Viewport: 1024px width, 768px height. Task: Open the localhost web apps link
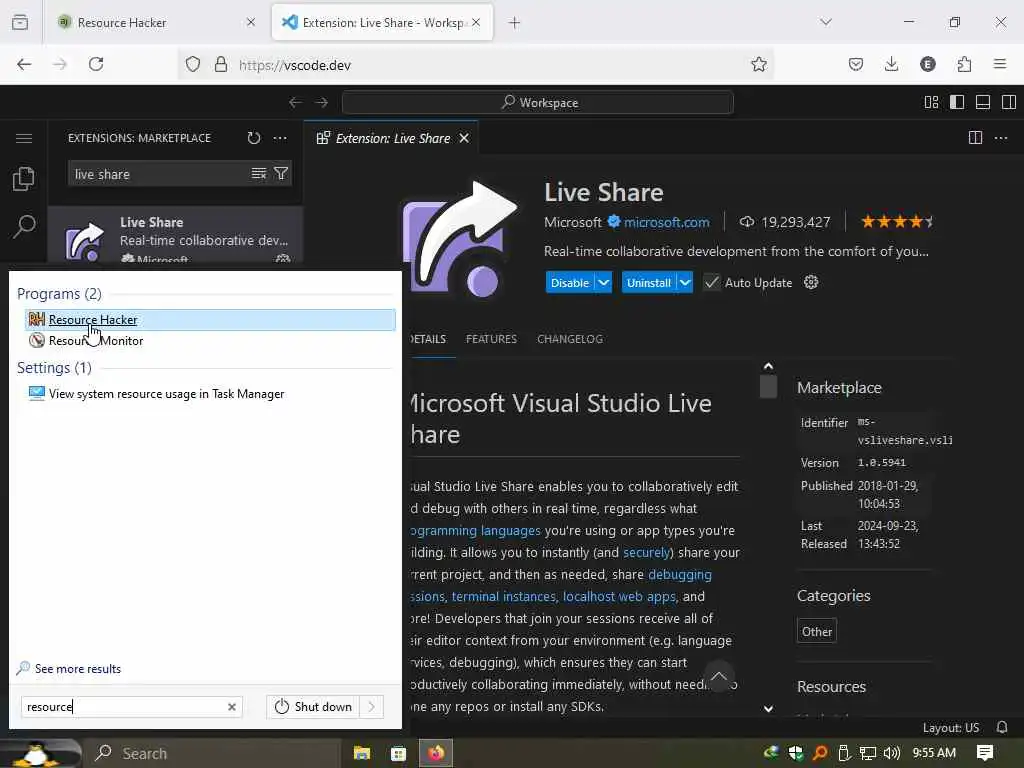[619, 596]
